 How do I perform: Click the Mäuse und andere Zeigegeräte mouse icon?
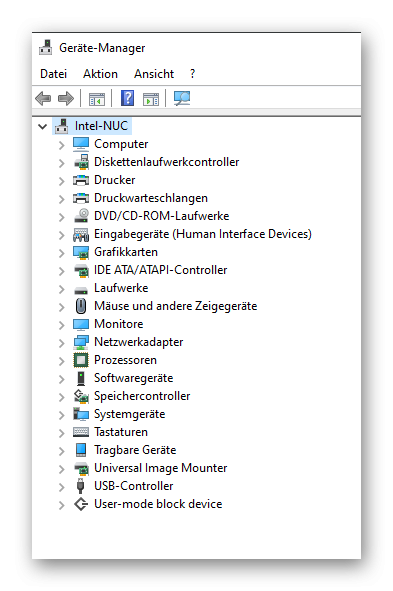point(81,306)
